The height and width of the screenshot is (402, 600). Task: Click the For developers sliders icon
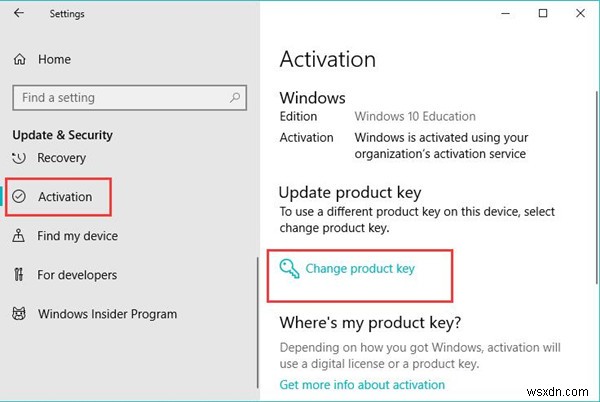[19, 275]
